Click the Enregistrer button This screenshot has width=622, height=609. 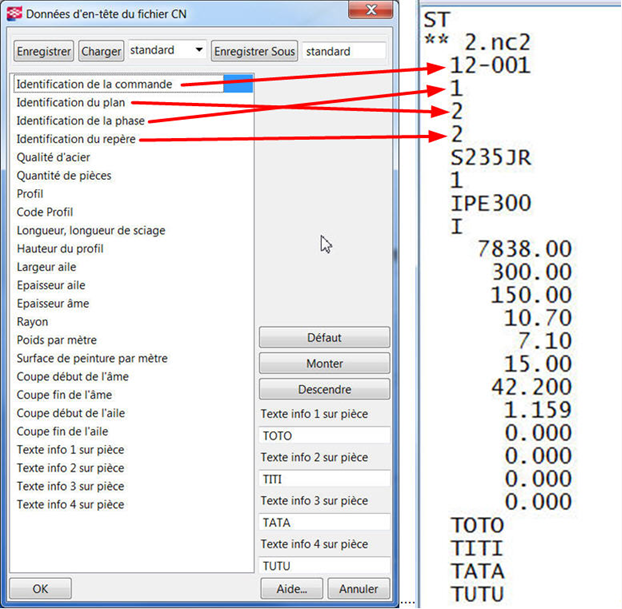click(x=44, y=51)
